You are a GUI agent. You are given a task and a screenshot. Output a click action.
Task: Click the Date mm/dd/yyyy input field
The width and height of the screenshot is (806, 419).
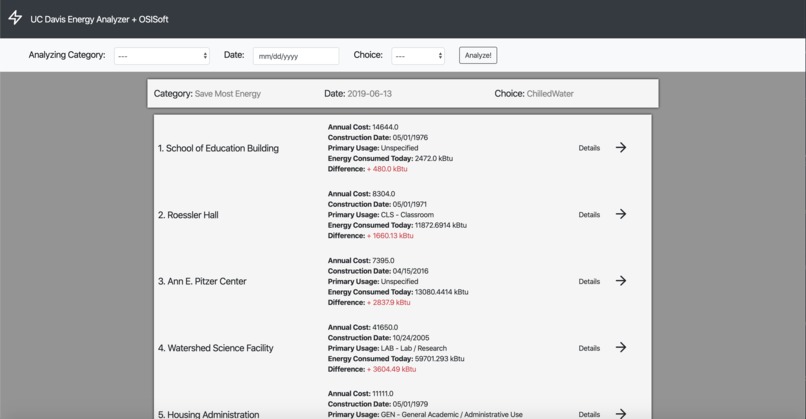point(296,56)
